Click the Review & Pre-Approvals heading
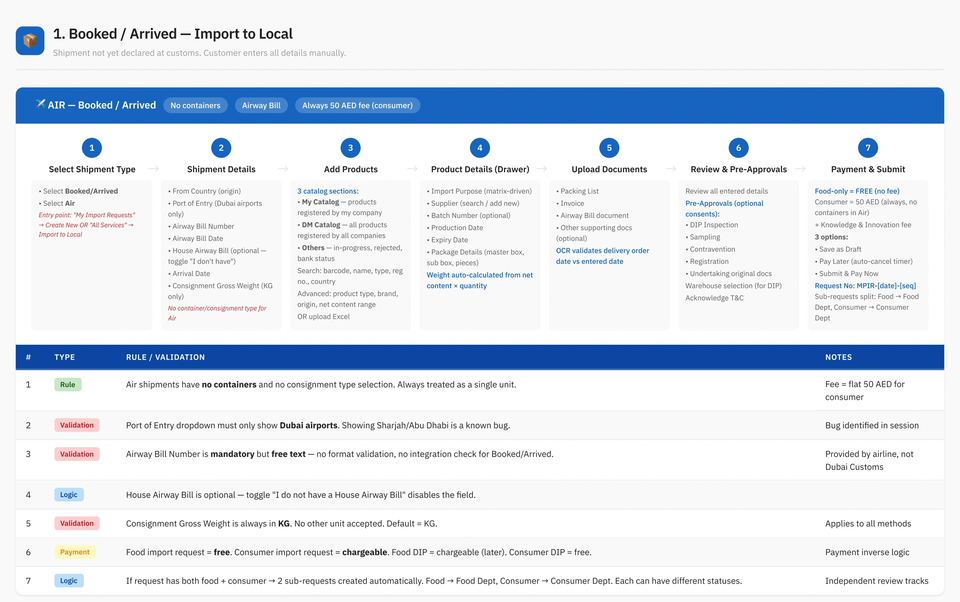 [738, 169]
